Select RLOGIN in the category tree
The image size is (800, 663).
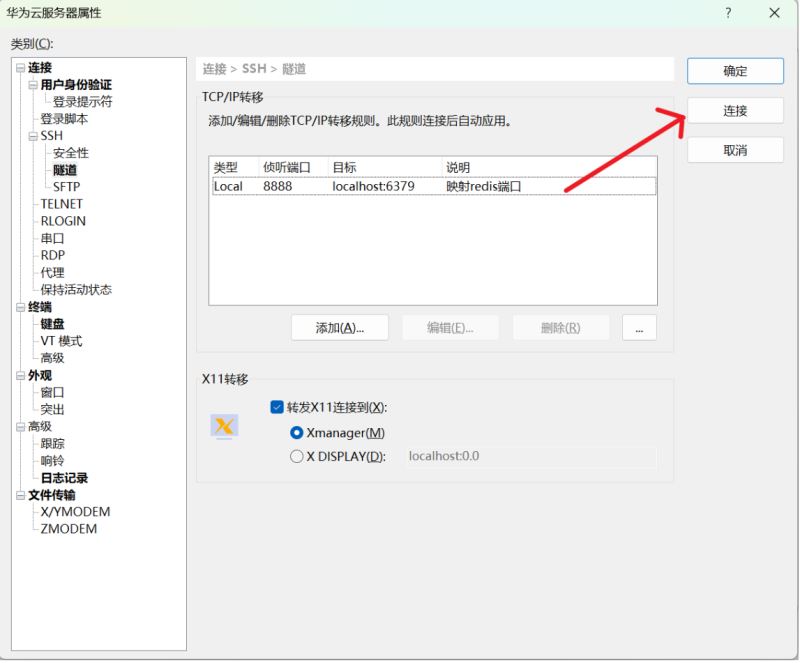(63, 222)
